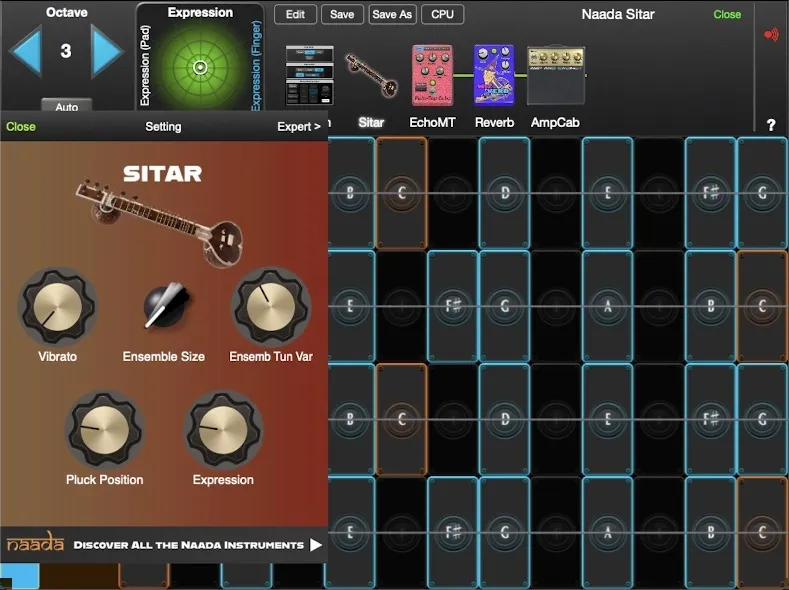Play the E pad in the top row

coord(607,193)
